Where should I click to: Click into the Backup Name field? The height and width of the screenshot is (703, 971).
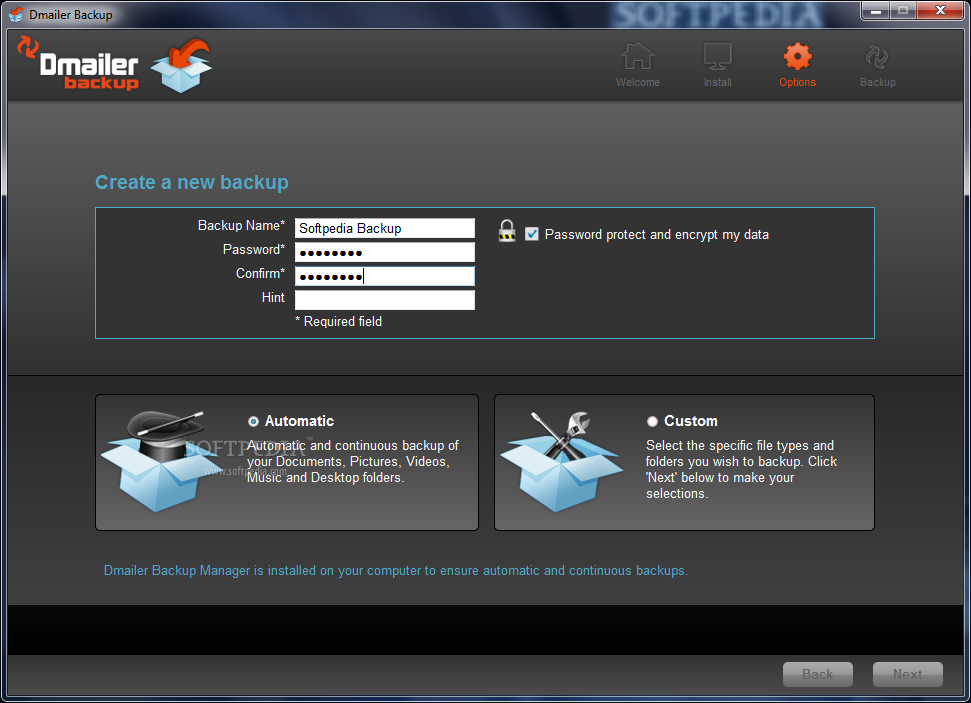(x=385, y=228)
